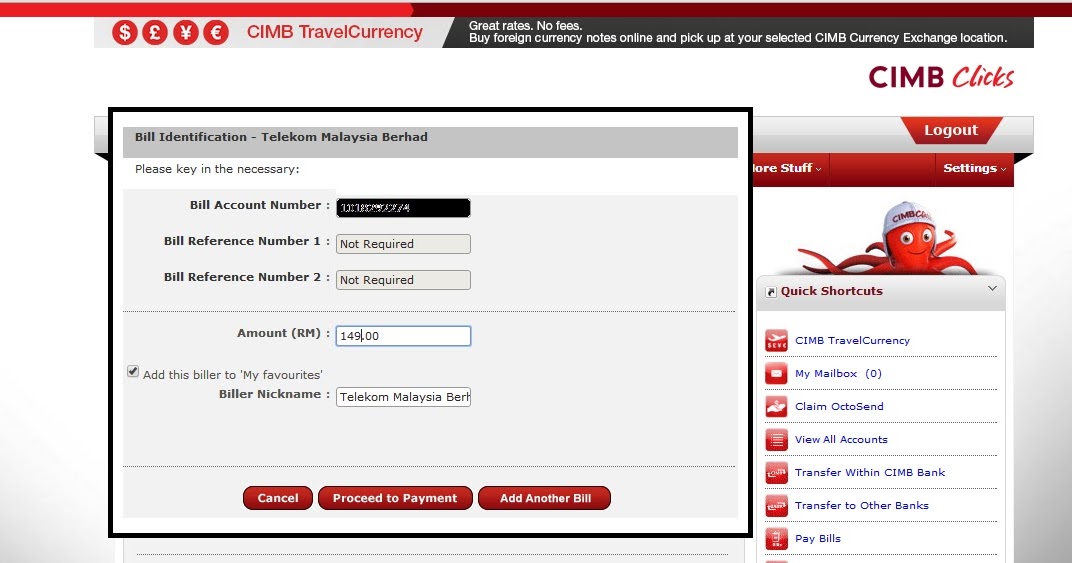Collapse the Quick Shortcuts panel chevron

(x=992, y=289)
